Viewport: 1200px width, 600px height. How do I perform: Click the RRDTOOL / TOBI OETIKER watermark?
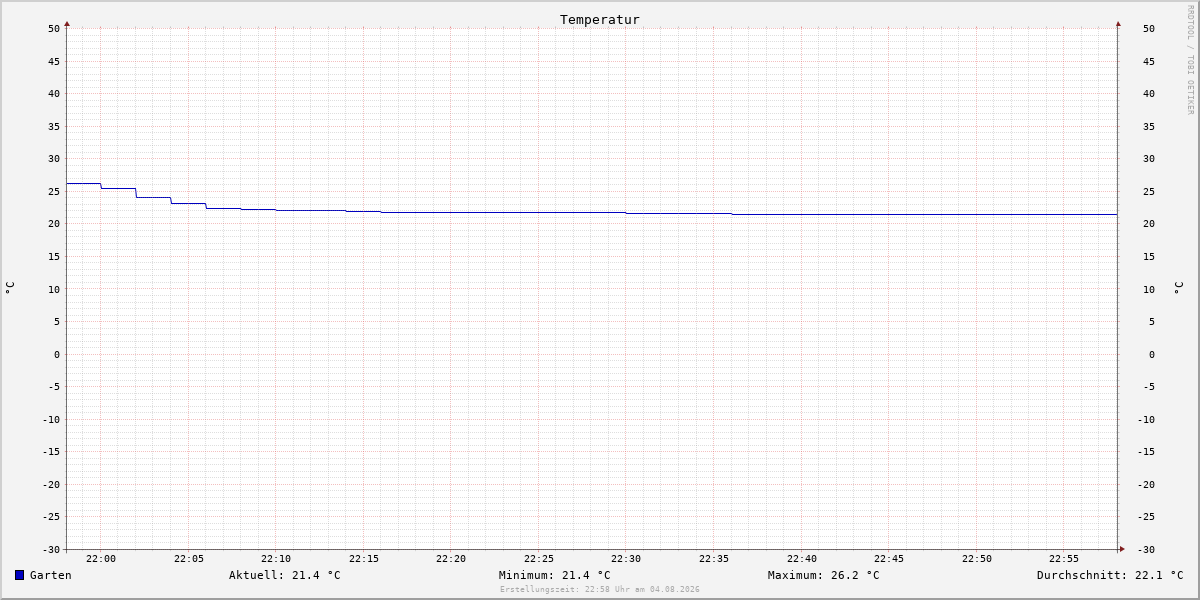point(1190,60)
